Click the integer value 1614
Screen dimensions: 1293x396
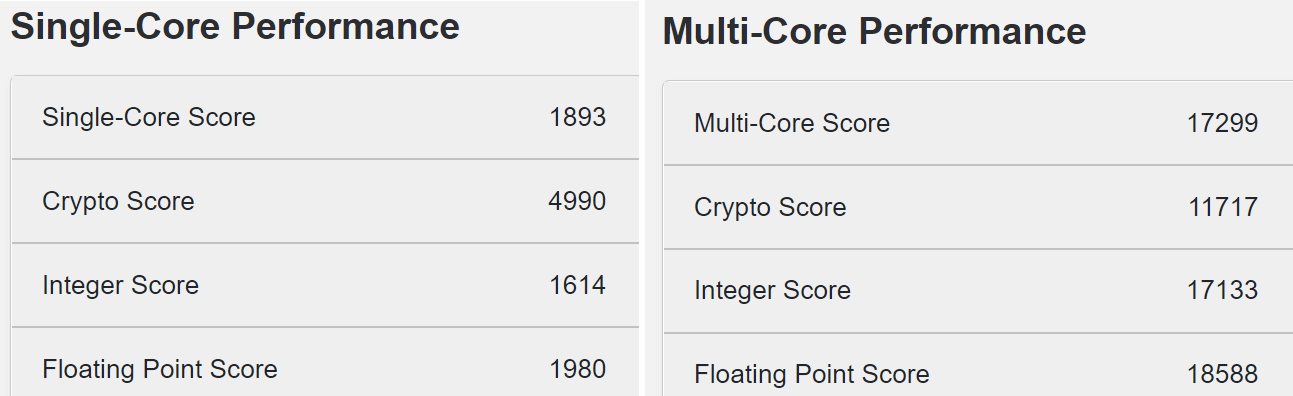[x=578, y=285]
